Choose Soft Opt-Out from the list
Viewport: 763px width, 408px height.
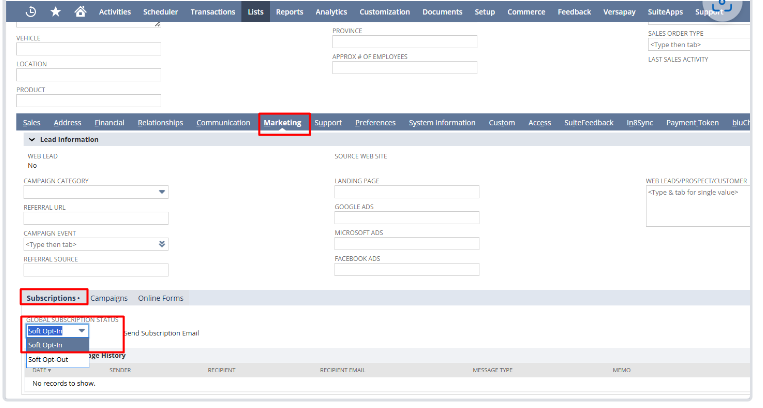point(49,359)
